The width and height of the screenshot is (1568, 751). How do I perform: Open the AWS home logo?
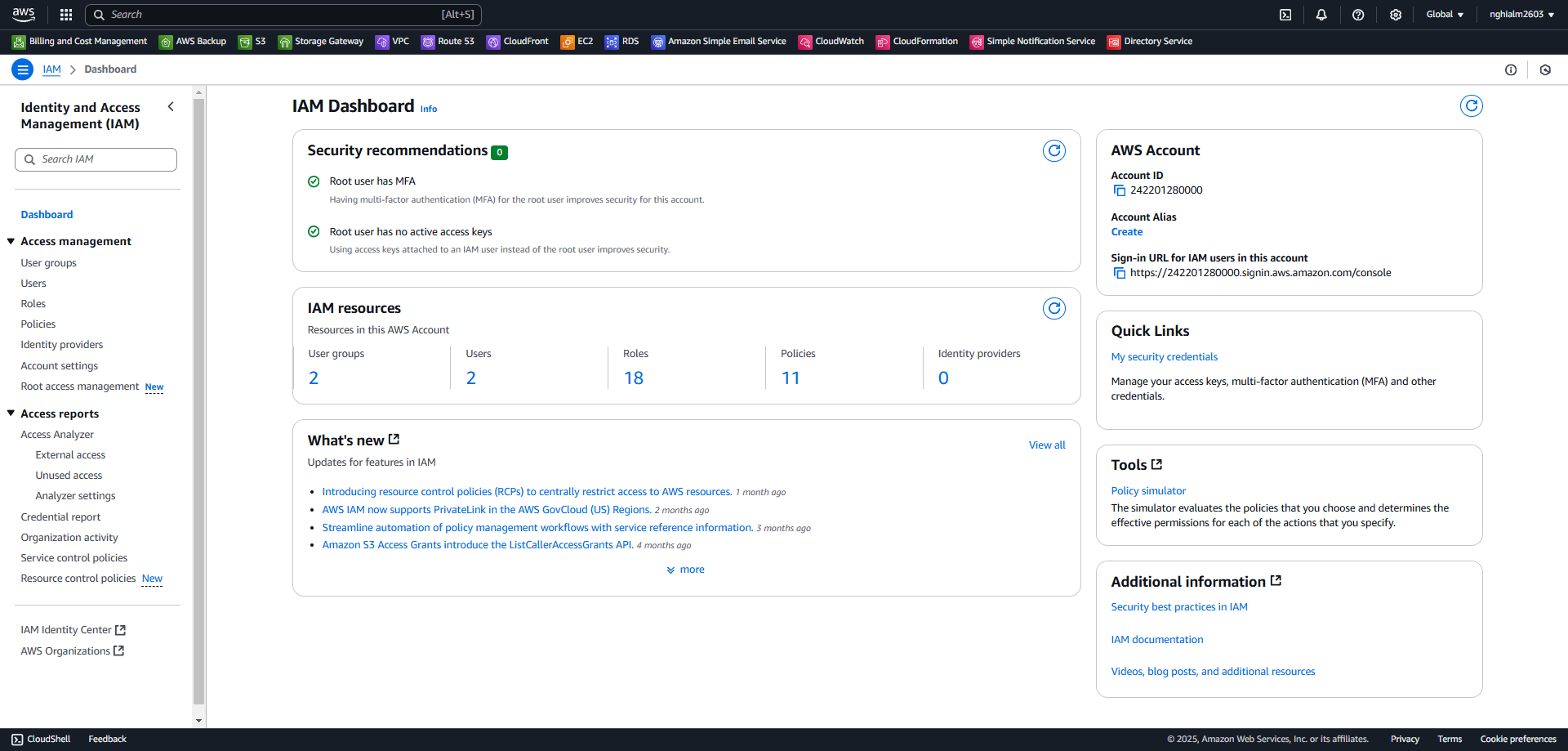[24, 14]
